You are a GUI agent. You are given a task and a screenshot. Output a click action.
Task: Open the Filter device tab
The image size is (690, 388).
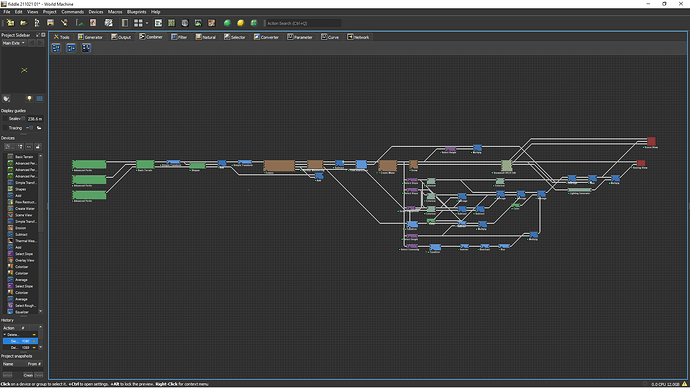point(179,37)
